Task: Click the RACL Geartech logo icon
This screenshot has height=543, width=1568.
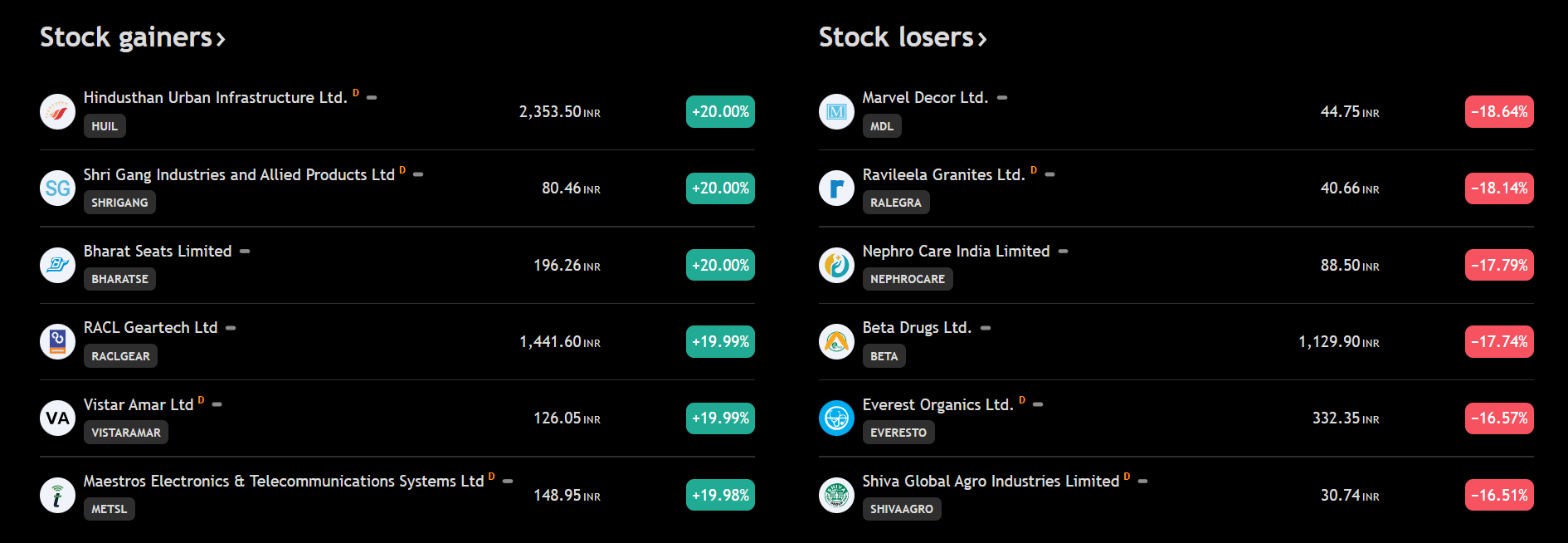Action: pyautogui.click(x=57, y=341)
